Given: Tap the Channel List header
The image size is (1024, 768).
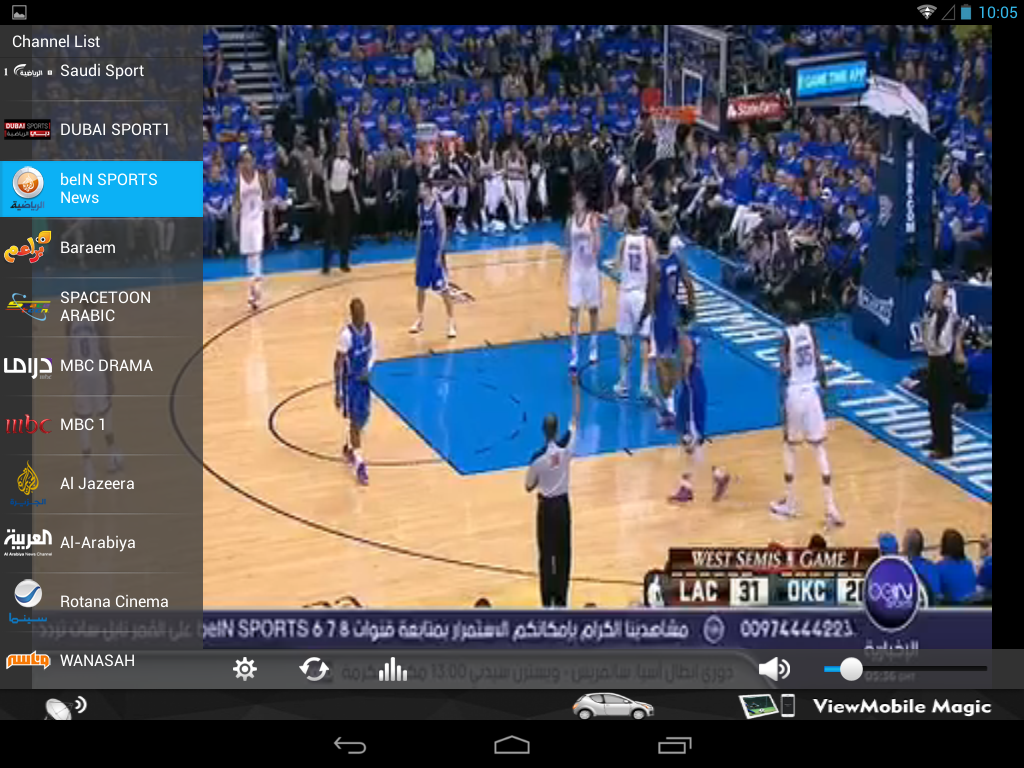Looking at the screenshot, I should tap(56, 42).
